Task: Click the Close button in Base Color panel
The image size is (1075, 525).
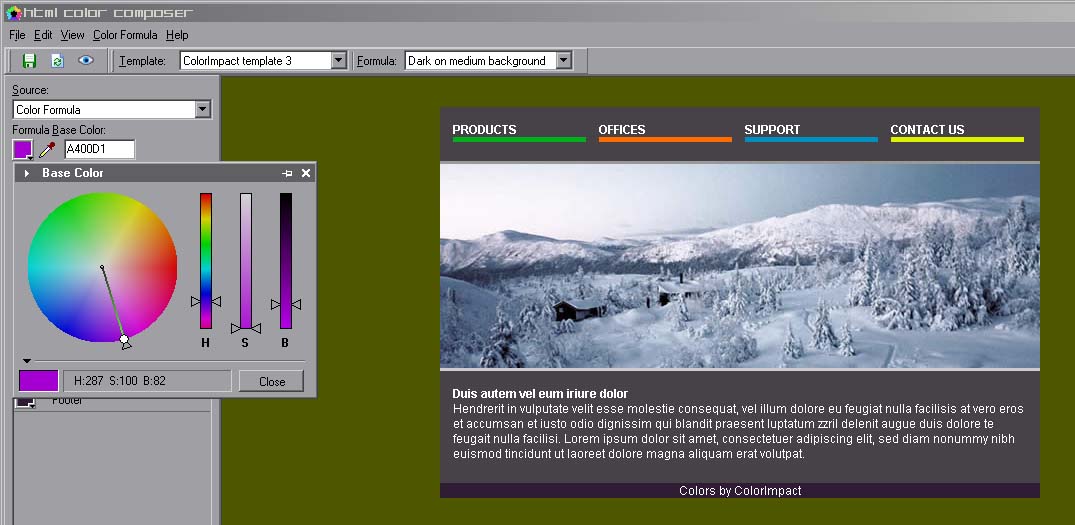Action: pyautogui.click(x=271, y=382)
